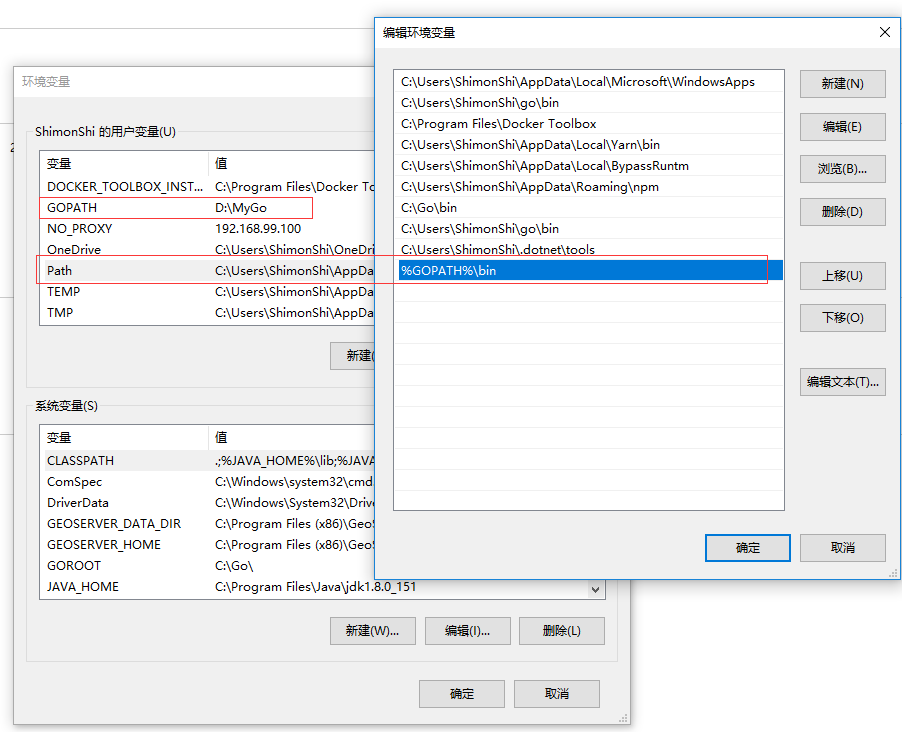Click 值 column header in system variables

pos(291,437)
